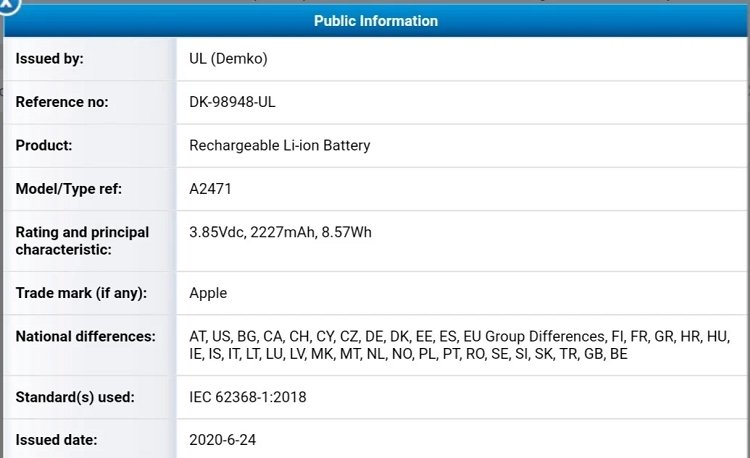This screenshot has width=750, height=458.
Task: Select the 'Trade mark (if any):' label
Action: tap(81, 293)
